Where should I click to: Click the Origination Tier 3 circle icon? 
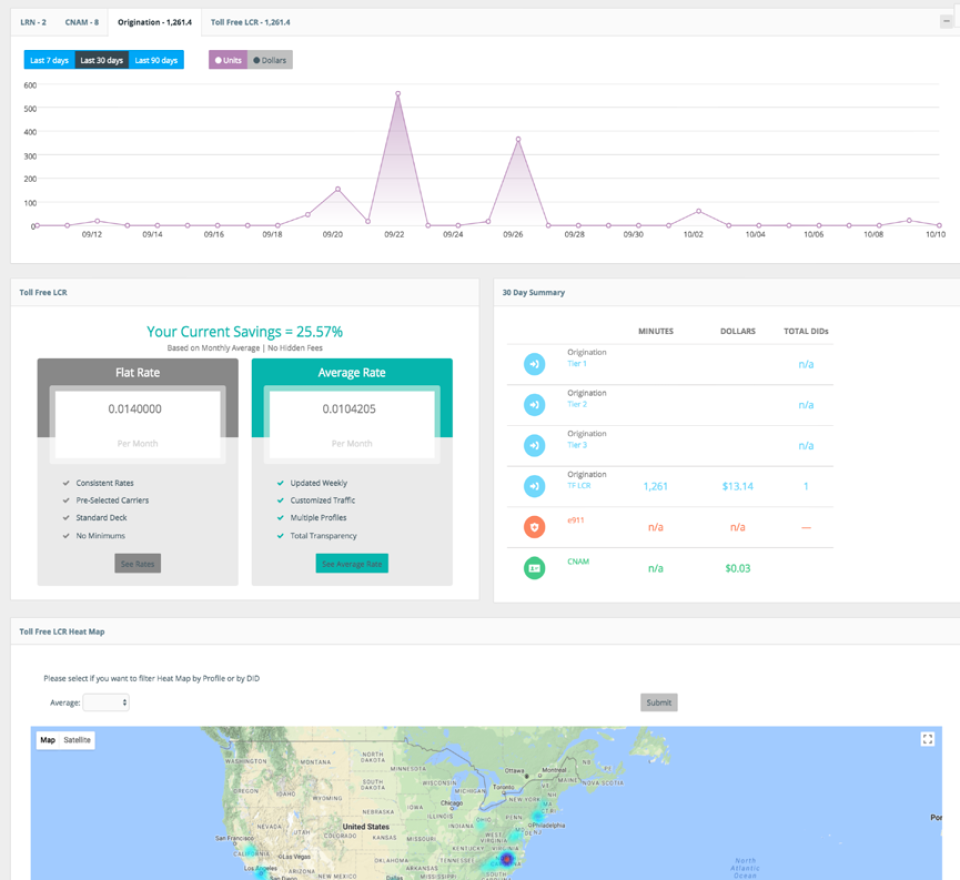click(533, 445)
